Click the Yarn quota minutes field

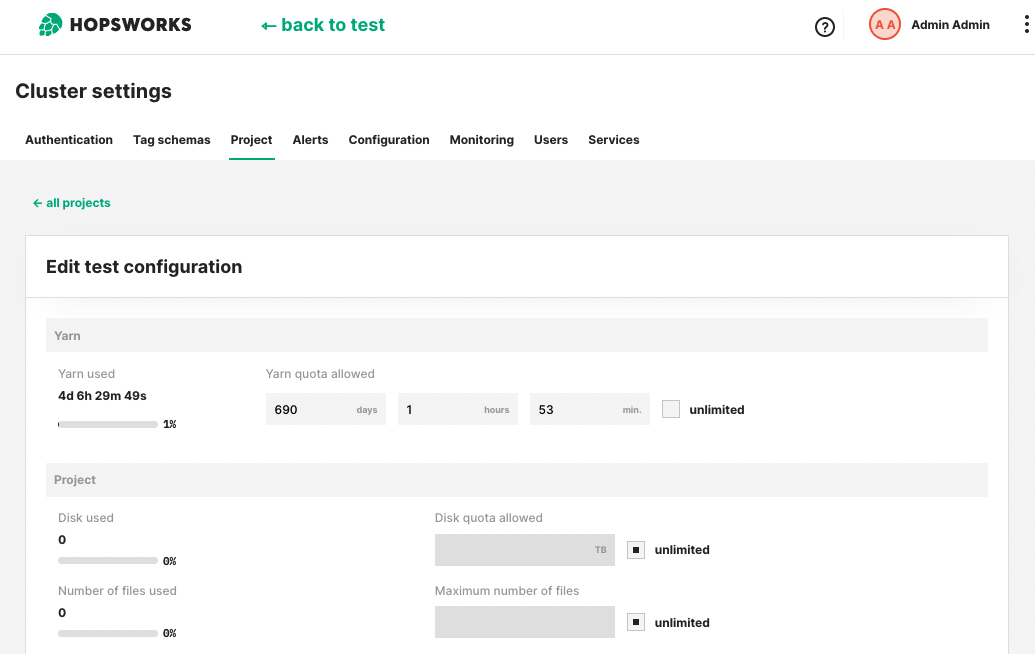point(574,409)
